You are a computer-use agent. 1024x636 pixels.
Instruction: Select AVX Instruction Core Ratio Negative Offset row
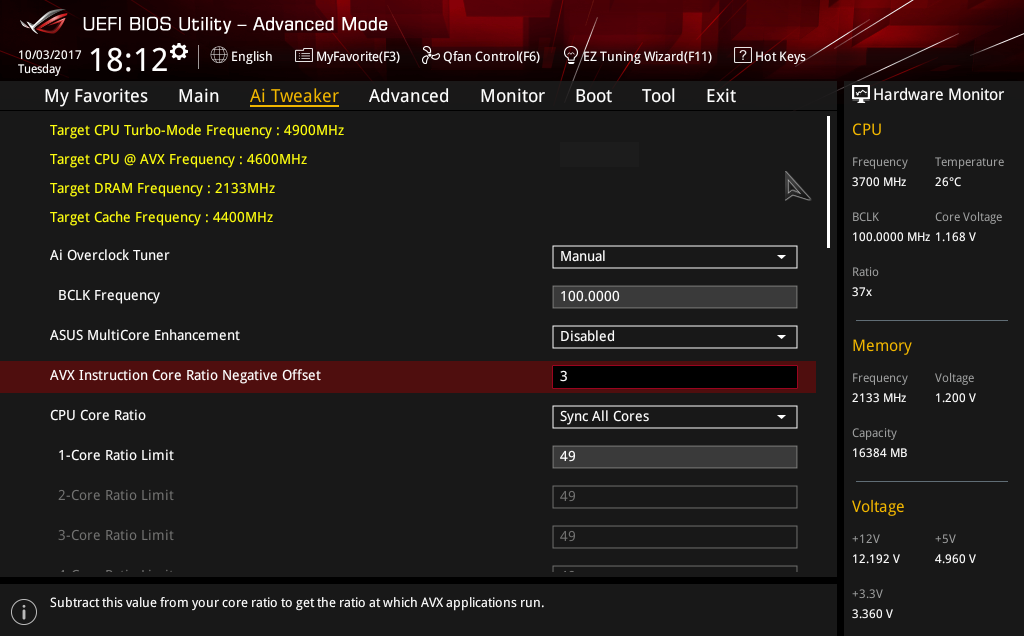point(408,377)
